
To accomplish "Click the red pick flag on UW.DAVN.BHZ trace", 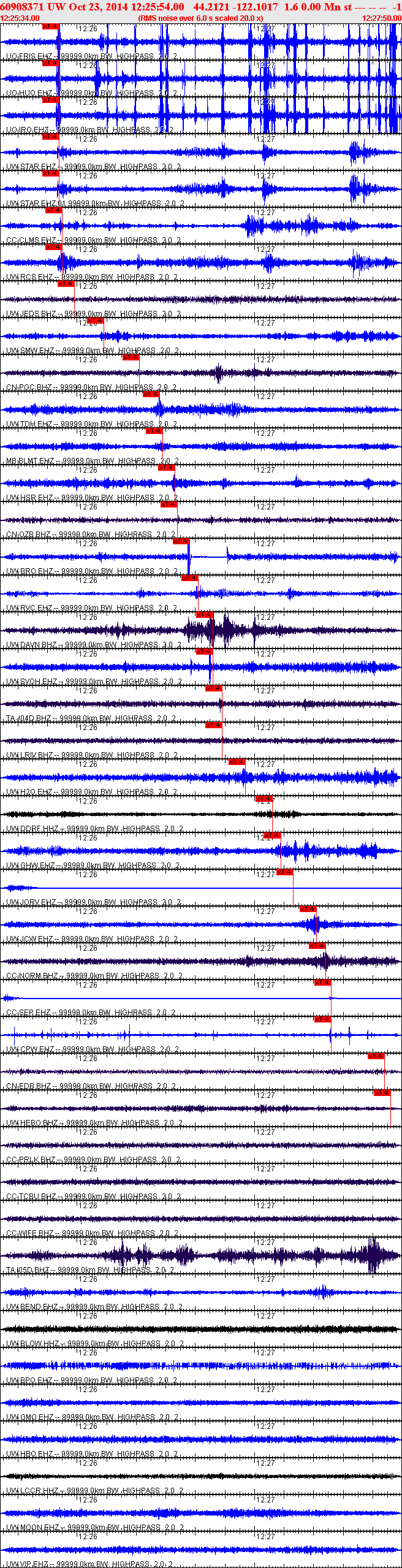I will point(205,615).
